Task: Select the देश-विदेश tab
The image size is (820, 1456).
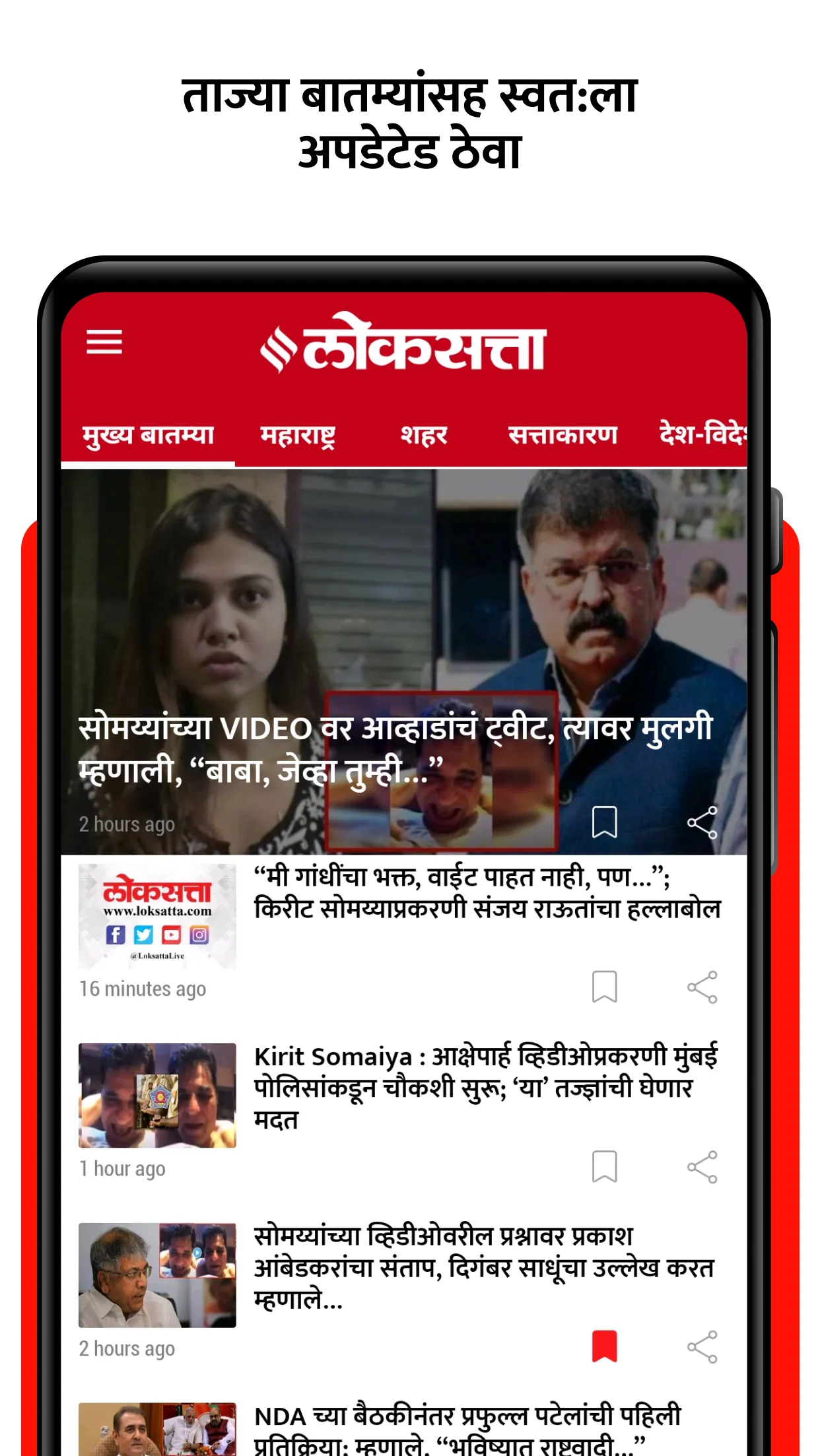Action: tap(702, 434)
